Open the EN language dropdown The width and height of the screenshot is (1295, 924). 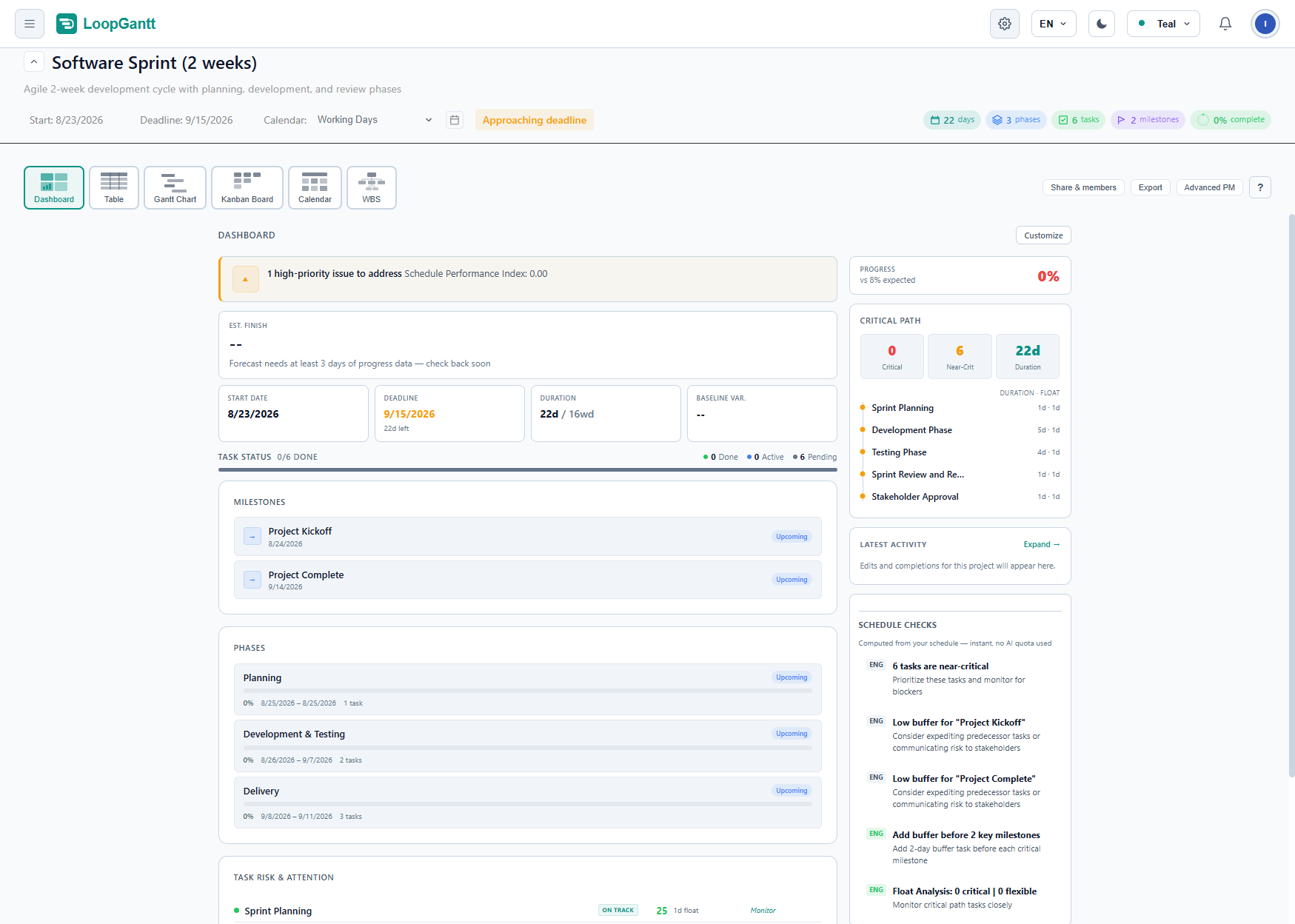[1054, 24]
